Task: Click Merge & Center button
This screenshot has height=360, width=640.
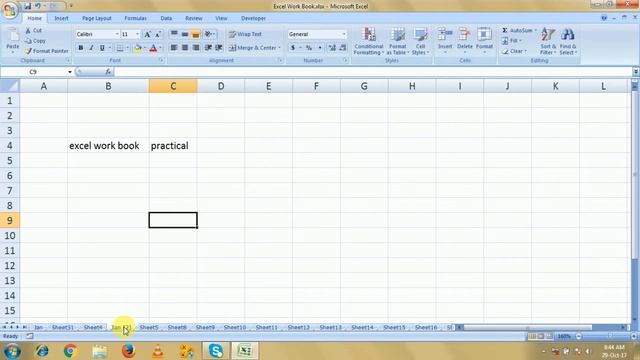Action: point(252,48)
